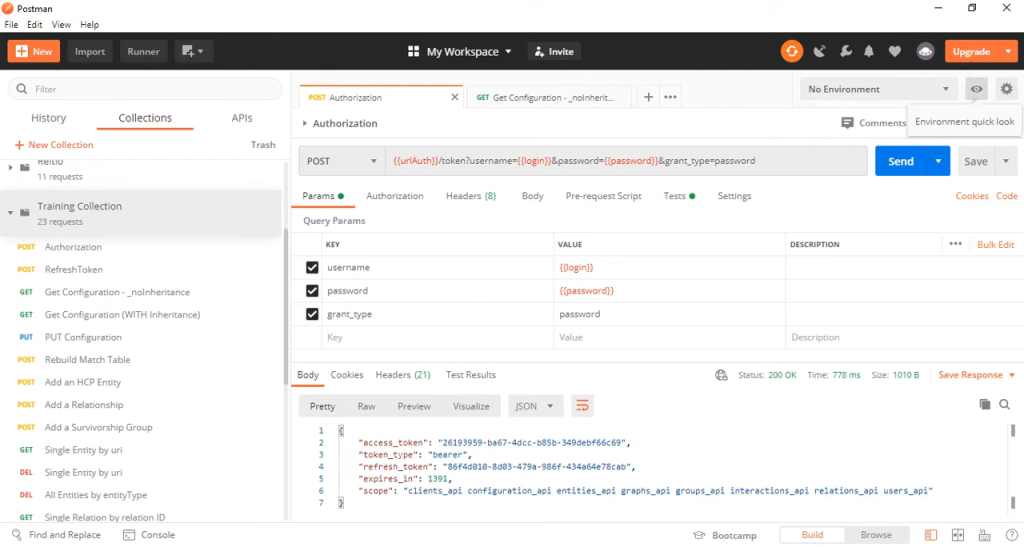The height and width of the screenshot is (547, 1024).
Task: Select the Raw response view
Action: click(366, 406)
